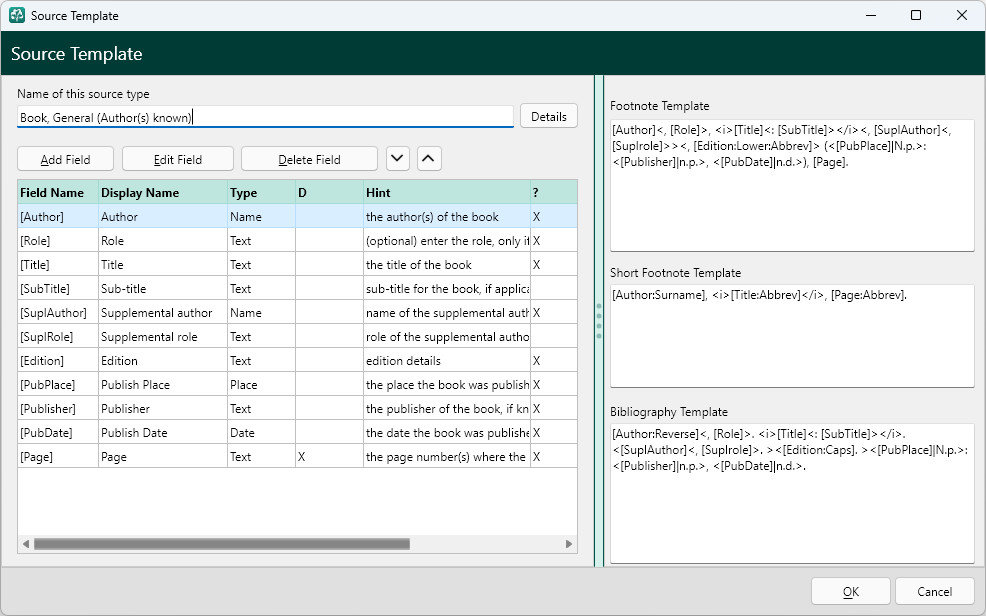Click the Field Name column header
This screenshot has width=986, height=616.
coord(58,192)
